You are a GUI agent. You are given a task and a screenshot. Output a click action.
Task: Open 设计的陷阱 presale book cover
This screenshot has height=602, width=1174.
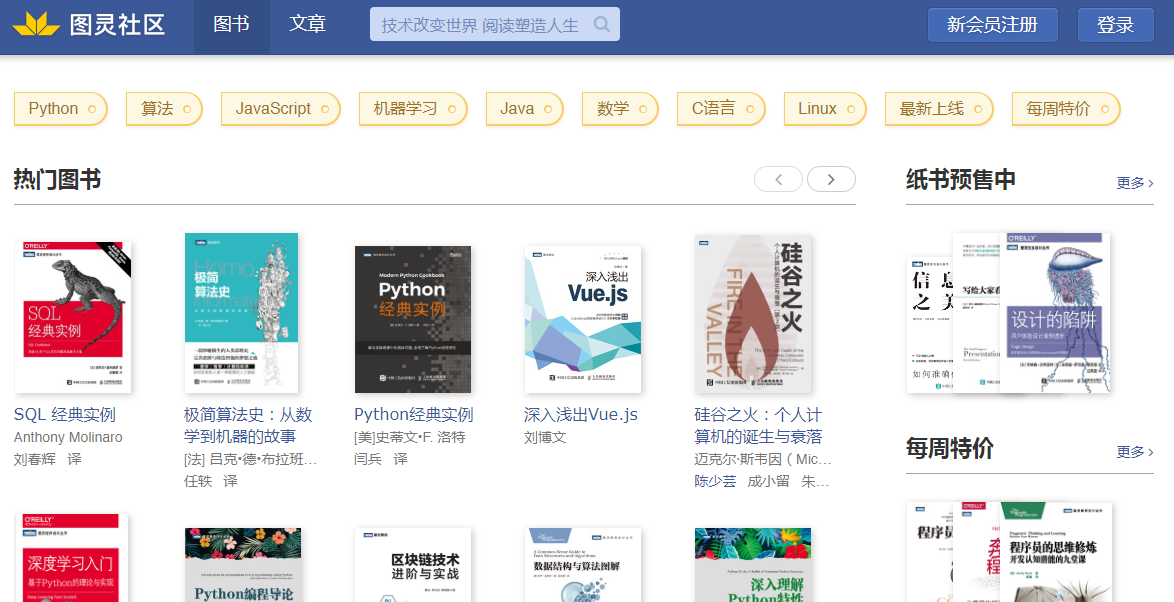click(1054, 312)
